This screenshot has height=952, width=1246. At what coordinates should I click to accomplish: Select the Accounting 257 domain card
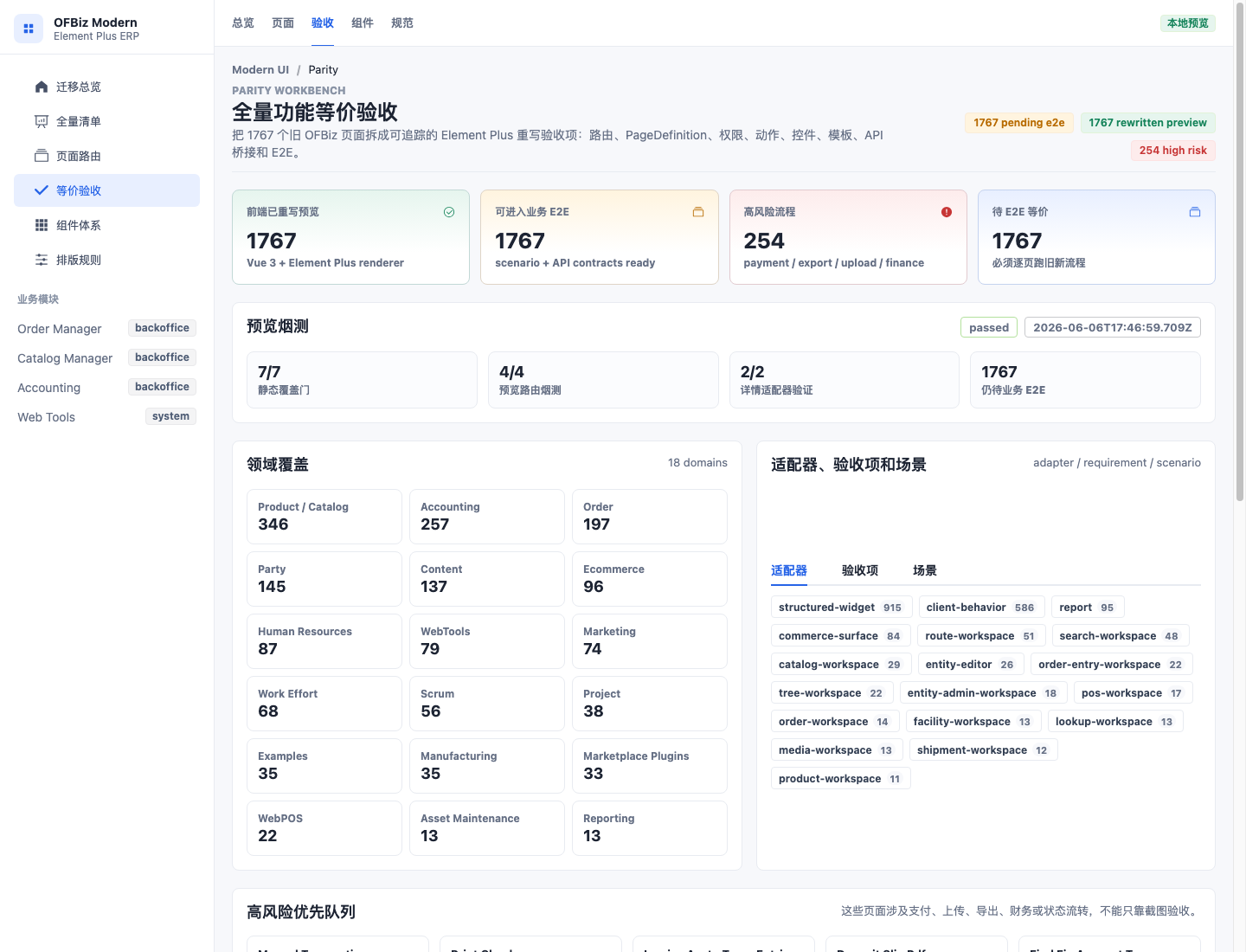pos(487,517)
